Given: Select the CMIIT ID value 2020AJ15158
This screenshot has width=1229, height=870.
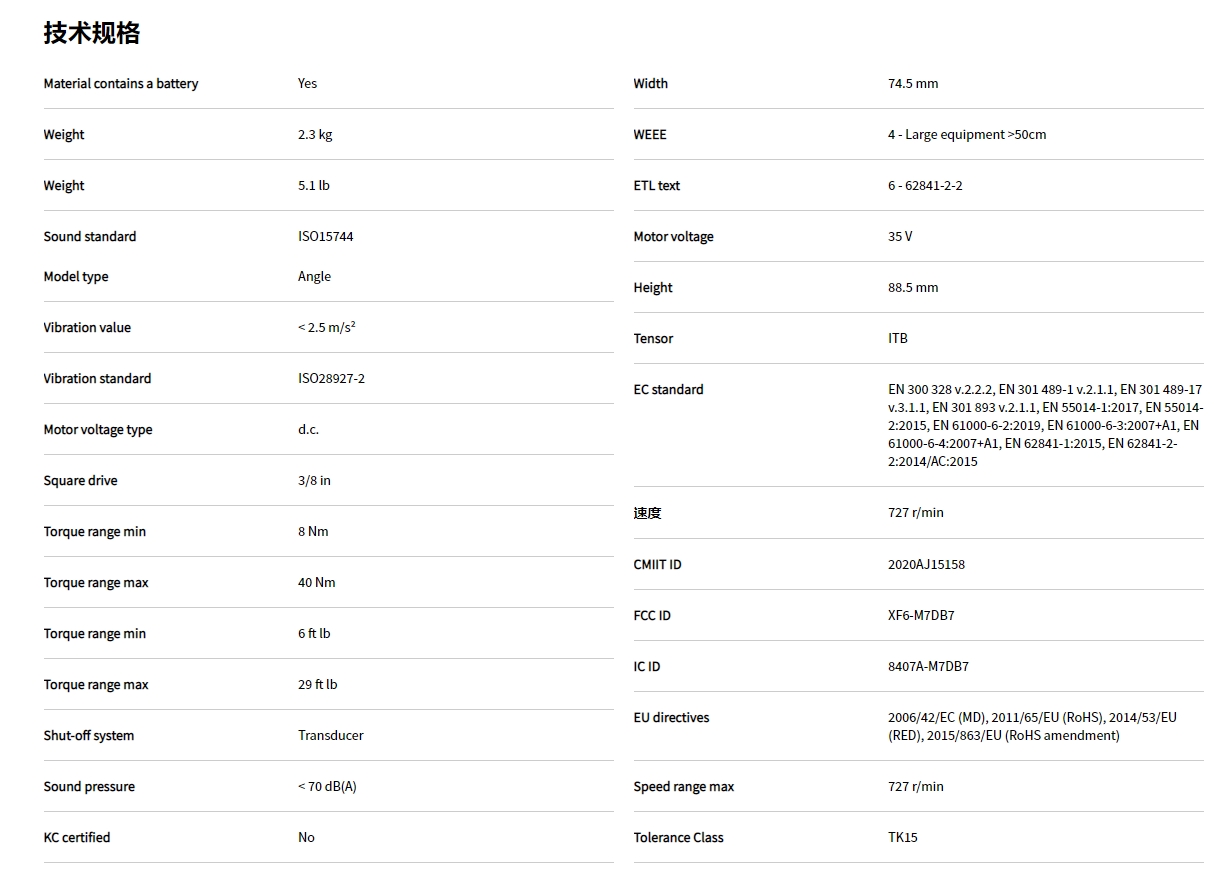Looking at the screenshot, I should [x=926, y=565].
